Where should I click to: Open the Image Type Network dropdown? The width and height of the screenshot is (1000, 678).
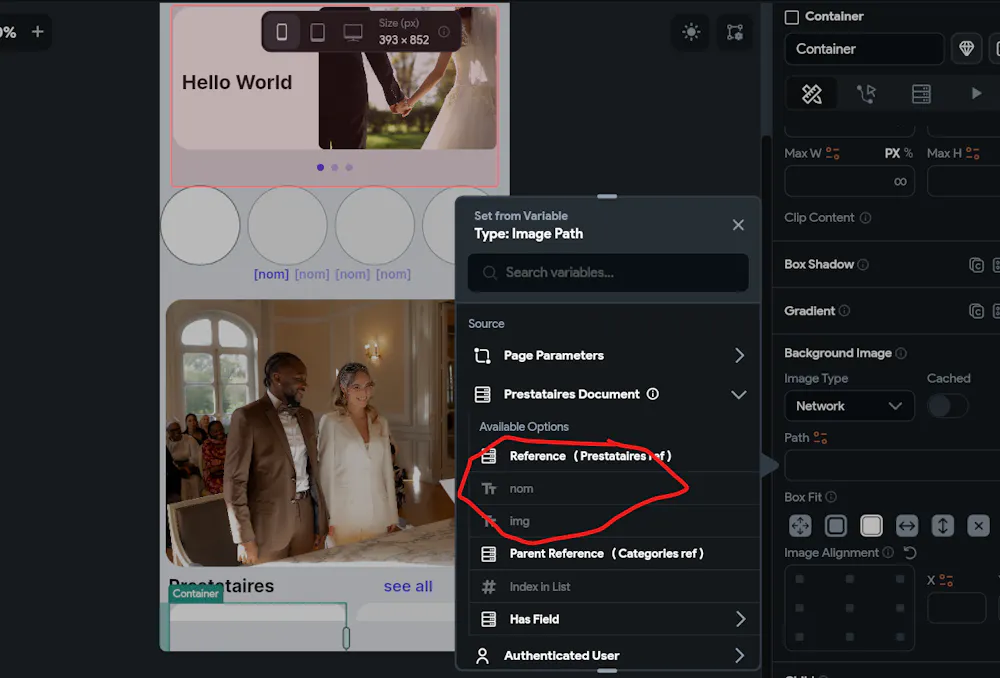tap(849, 406)
